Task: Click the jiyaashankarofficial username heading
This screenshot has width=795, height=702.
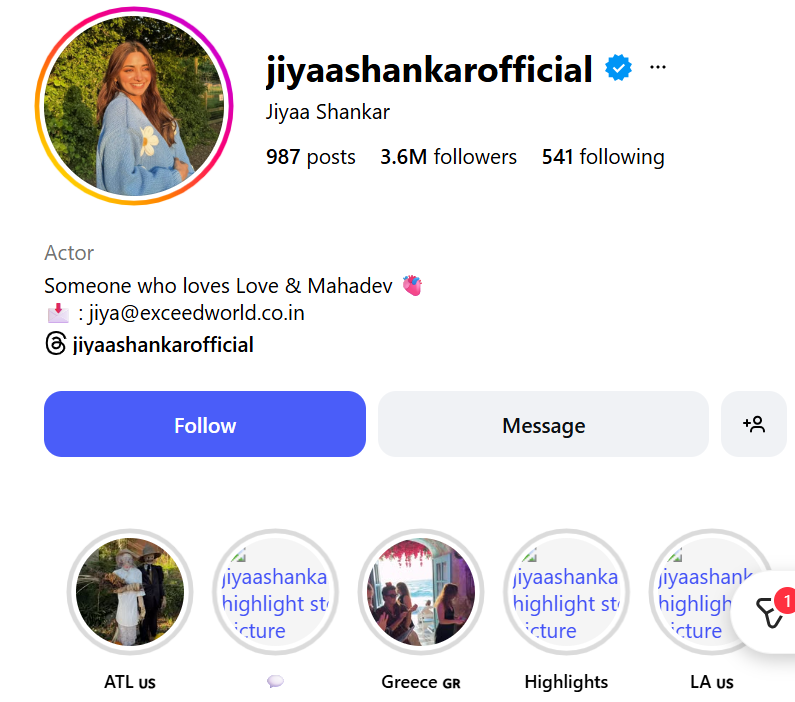Action: 429,69
